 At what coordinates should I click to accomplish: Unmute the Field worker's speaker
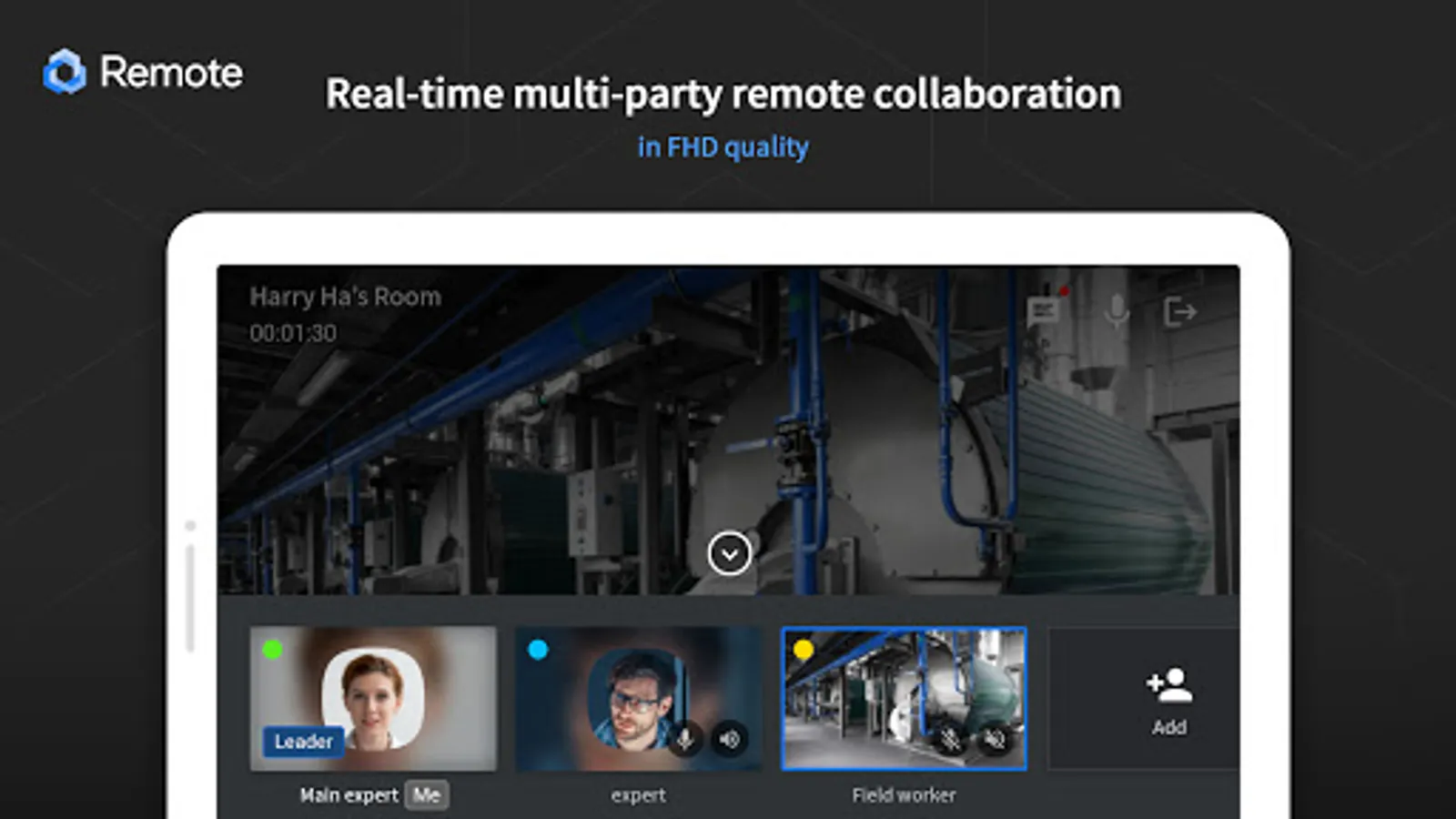[996, 739]
